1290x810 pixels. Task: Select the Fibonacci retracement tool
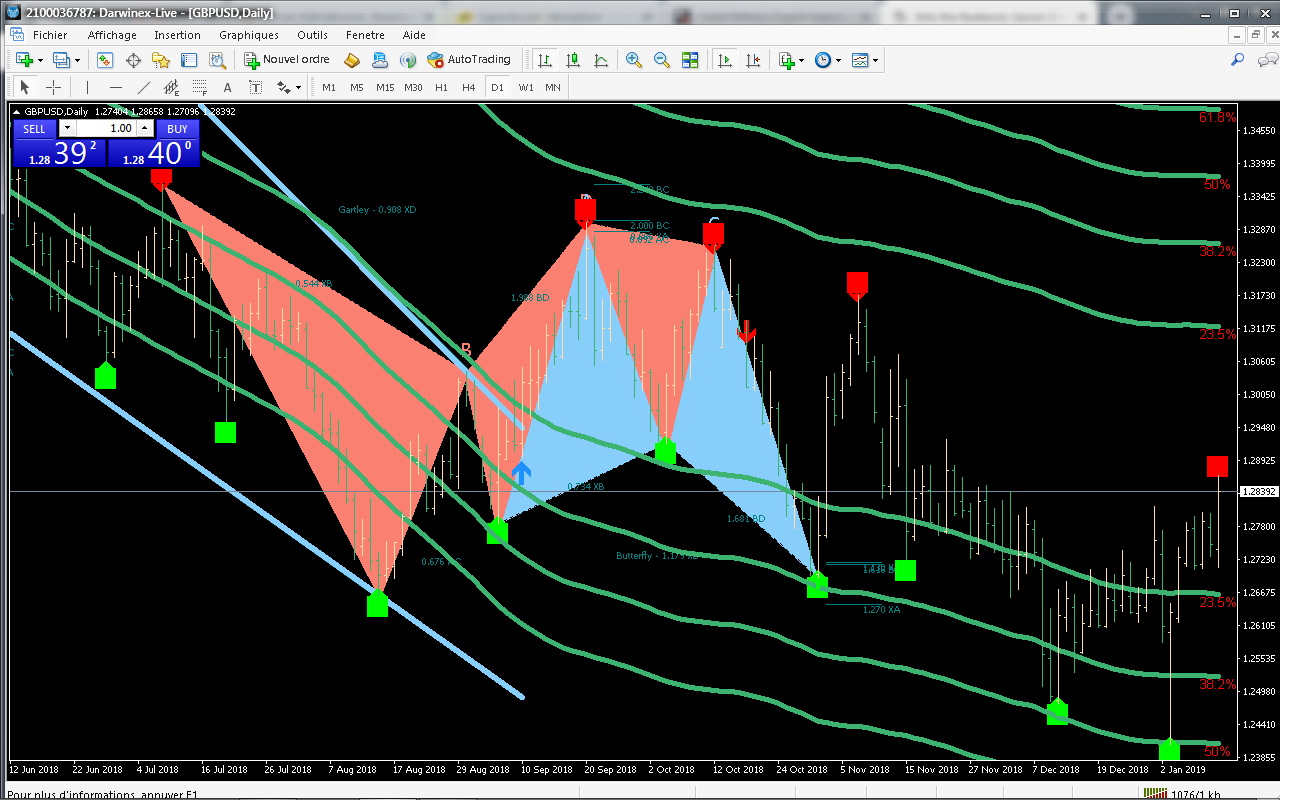click(199, 87)
